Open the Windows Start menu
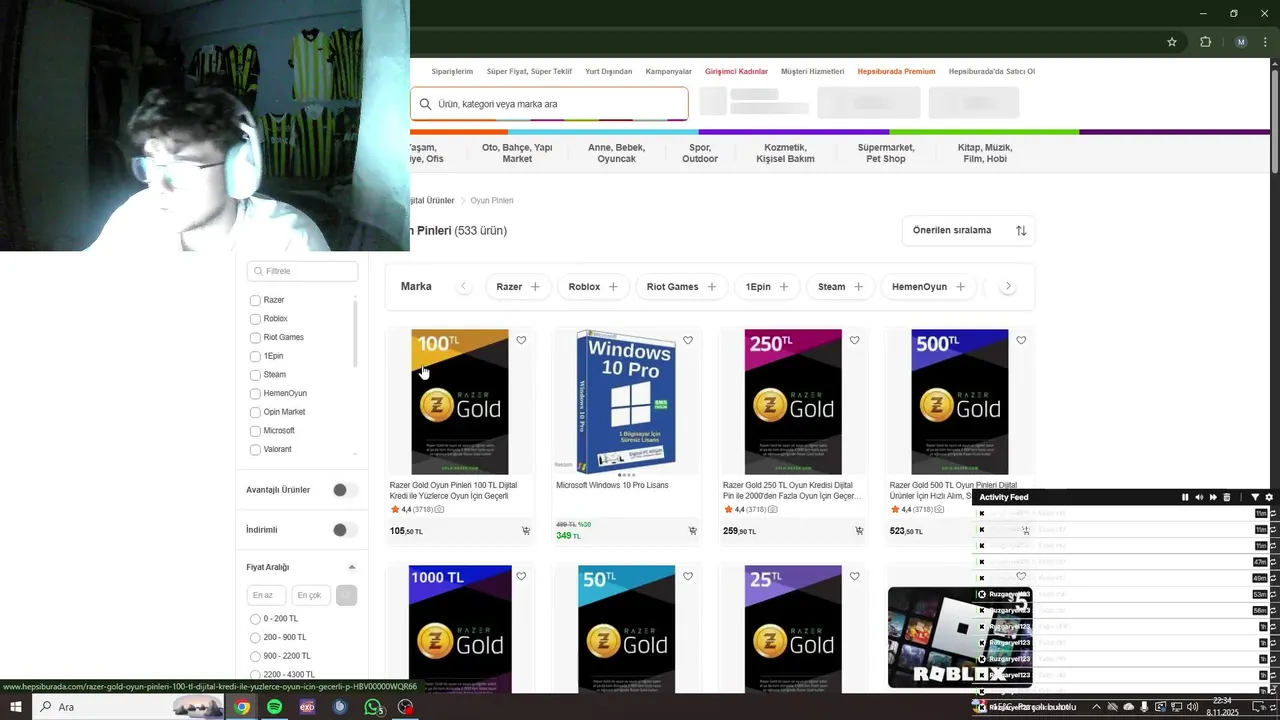1280x720 pixels. (x=16, y=707)
